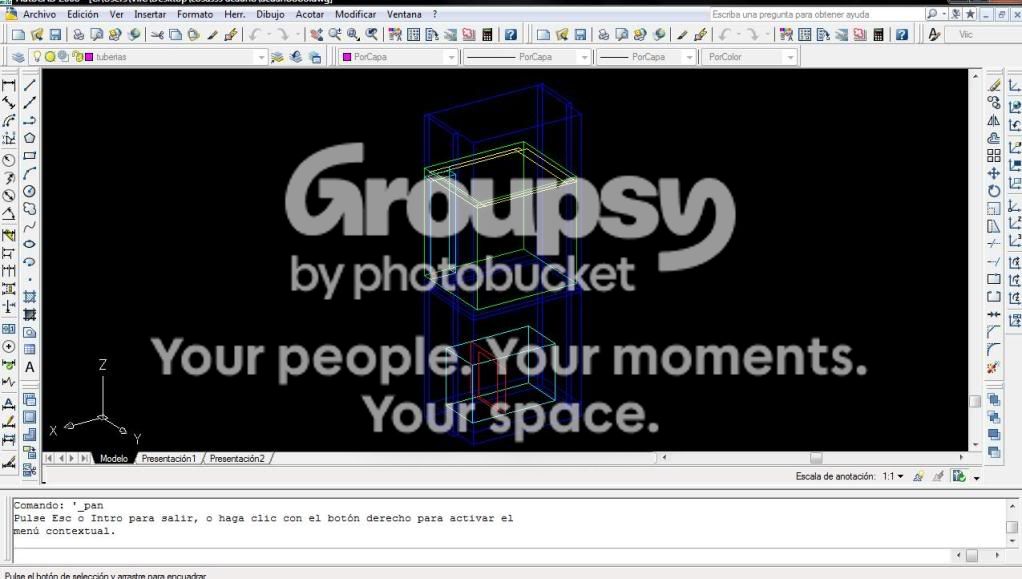Select the Mirror modify tool

click(993, 121)
